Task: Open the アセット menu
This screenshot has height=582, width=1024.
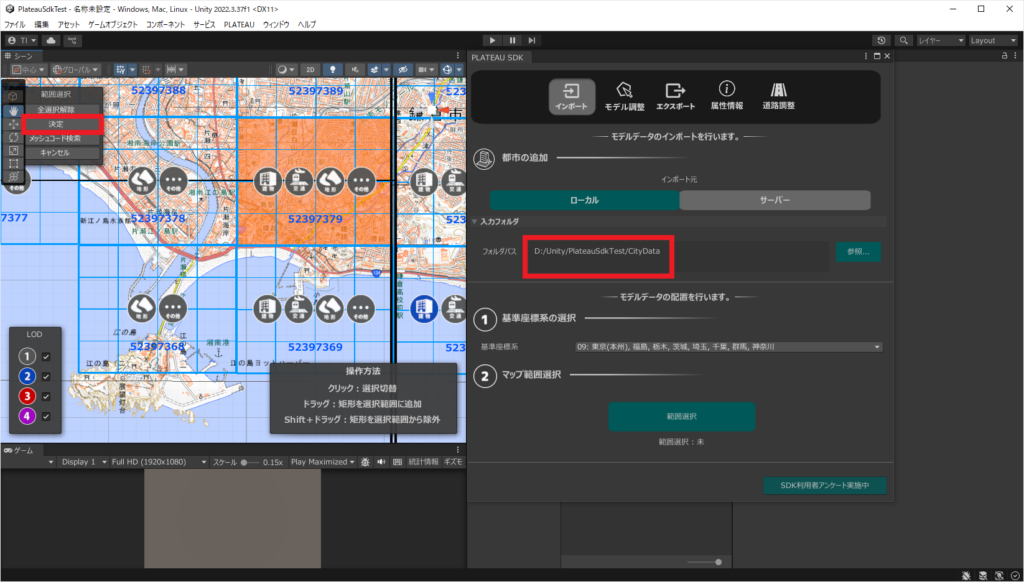Action: pyautogui.click(x=68, y=24)
